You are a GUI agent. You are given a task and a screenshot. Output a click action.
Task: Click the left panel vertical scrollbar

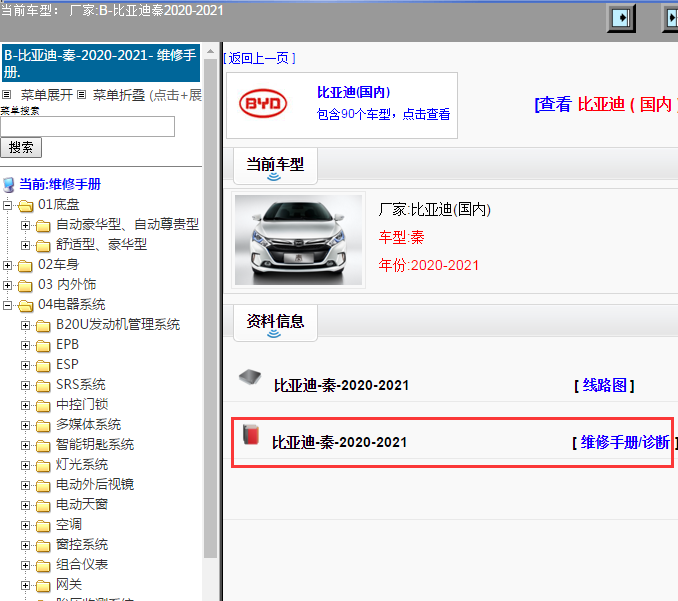click(210, 309)
